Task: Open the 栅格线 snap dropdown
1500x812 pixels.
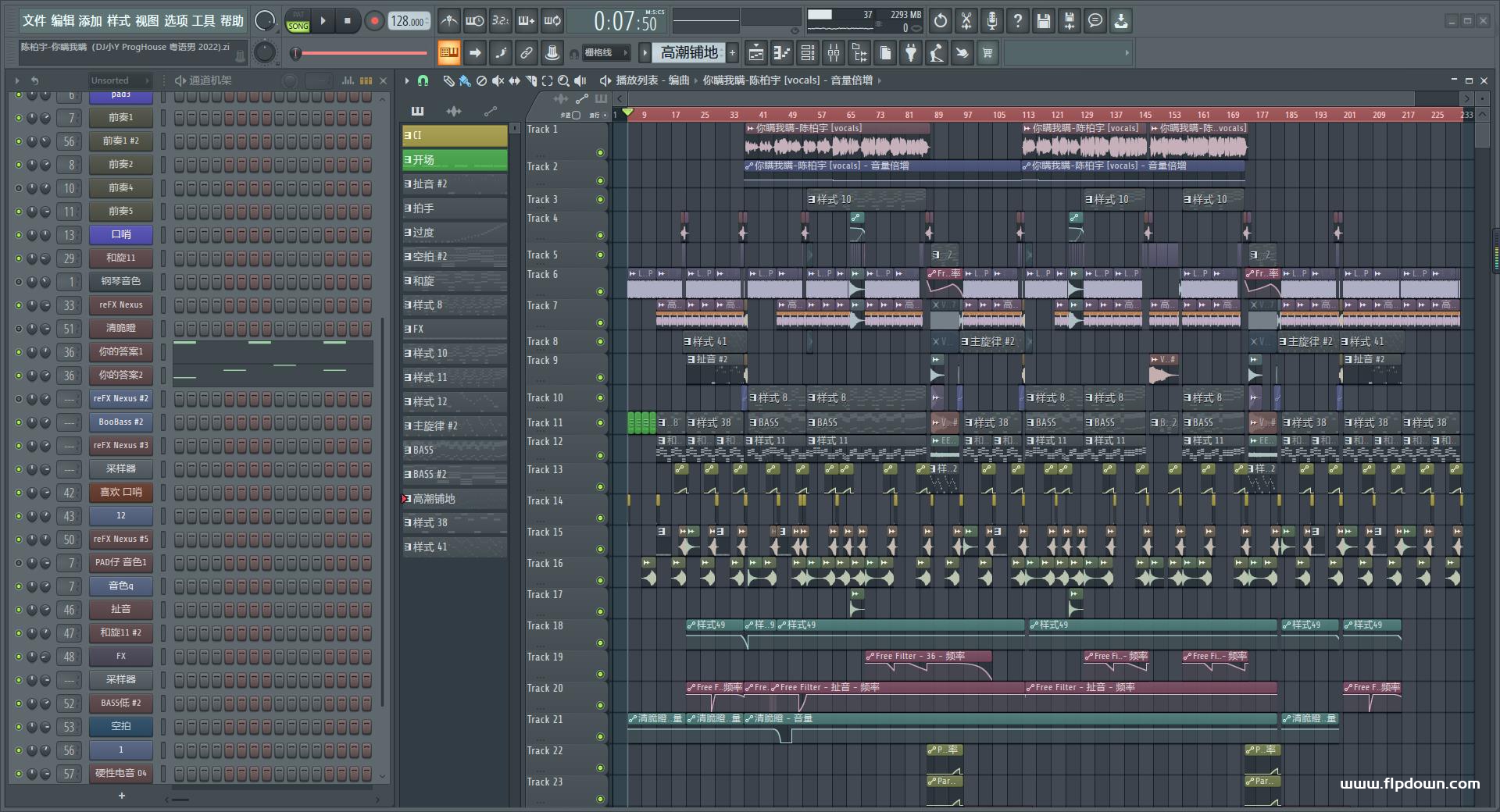Action: coord(605,53)
